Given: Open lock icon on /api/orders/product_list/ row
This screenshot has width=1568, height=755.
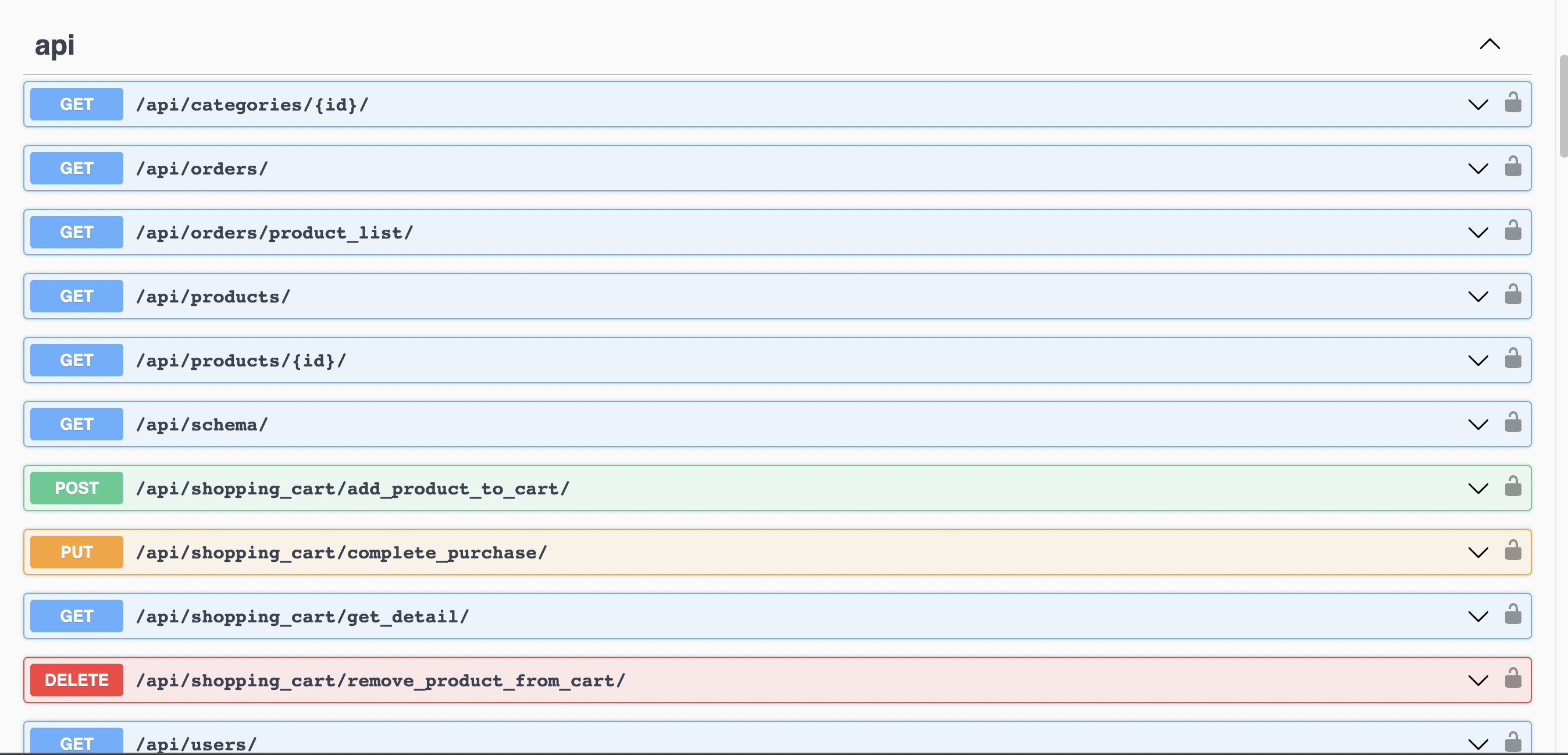Looking at the screenshot, I should (1513, 230).
